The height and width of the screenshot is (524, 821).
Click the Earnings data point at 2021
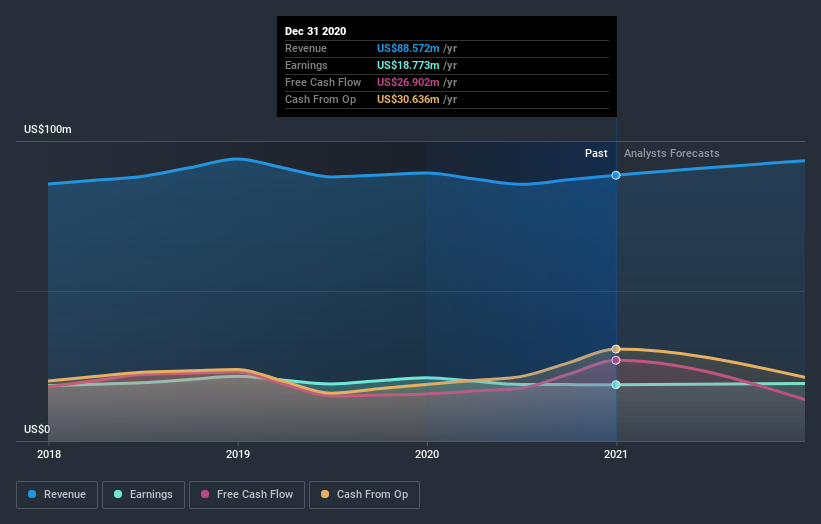(616, 385)
